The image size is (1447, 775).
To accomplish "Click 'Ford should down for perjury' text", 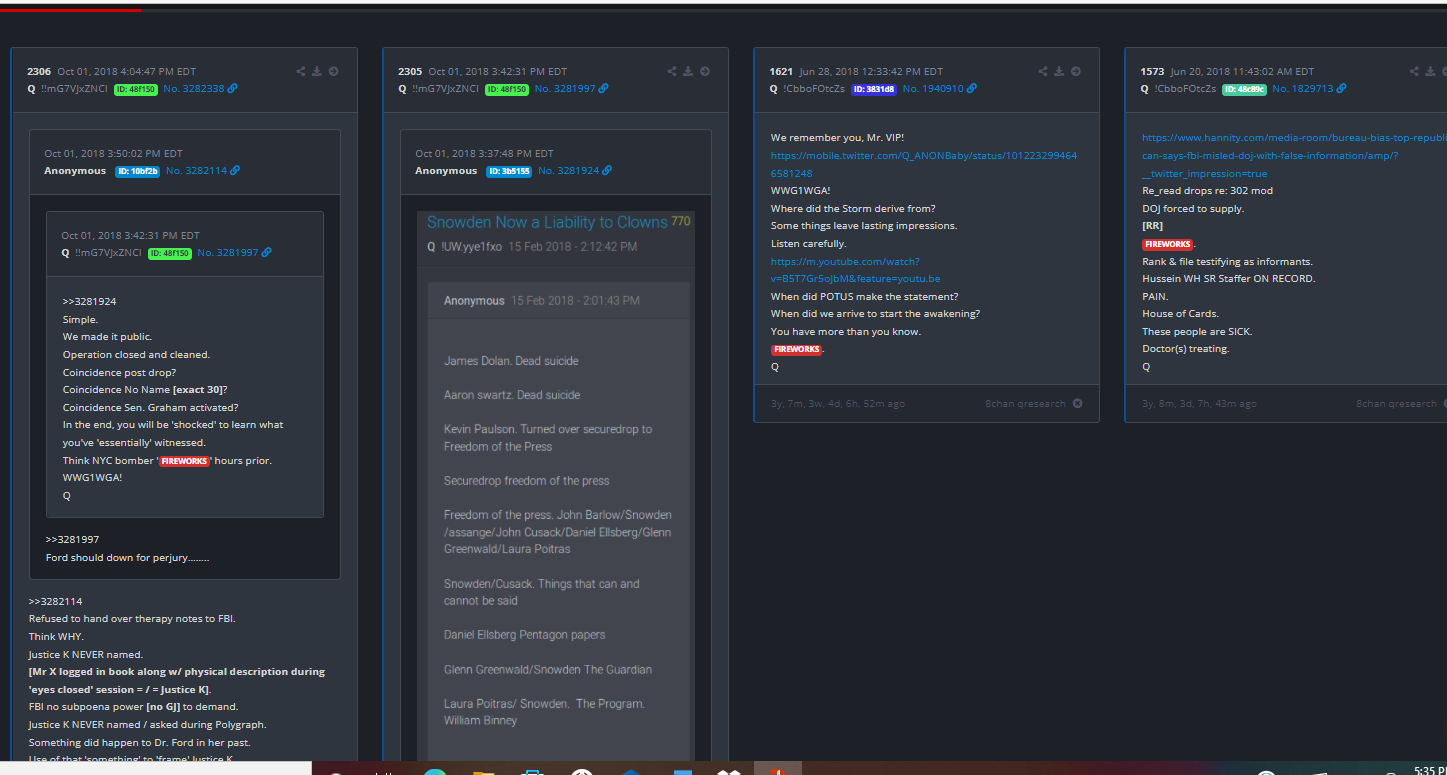I will [127, 557].
